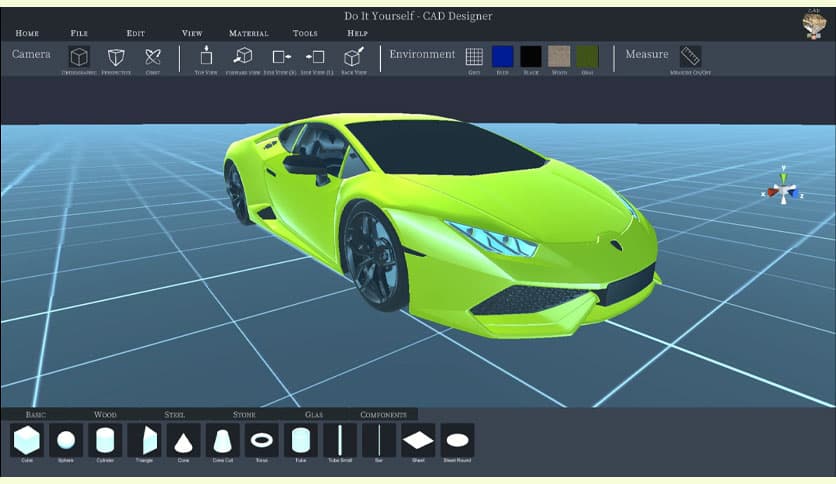Add a Sheet Round shape
The width and height of the screenshot is (836, 484).
457,440
